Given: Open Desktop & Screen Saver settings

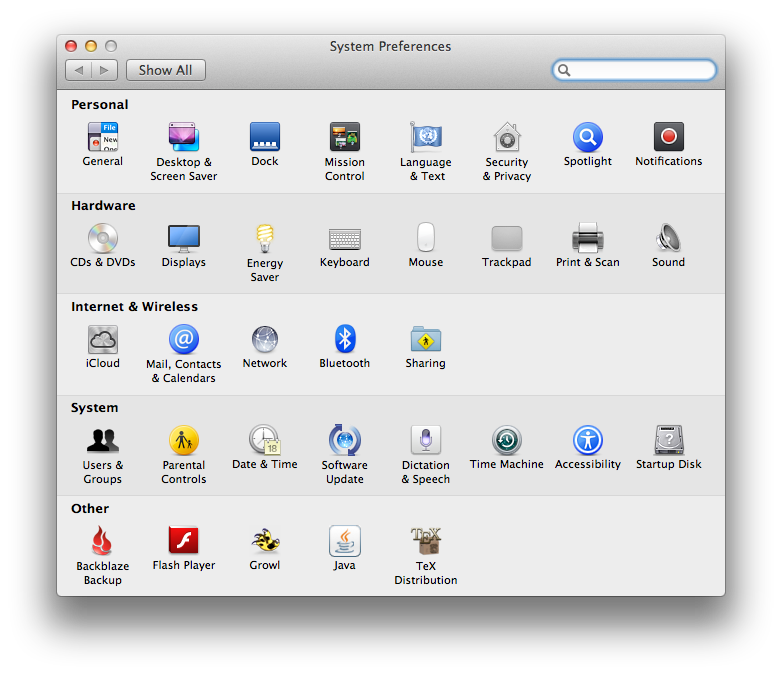Looking at the screenshot, I should (x=183, y=137).
